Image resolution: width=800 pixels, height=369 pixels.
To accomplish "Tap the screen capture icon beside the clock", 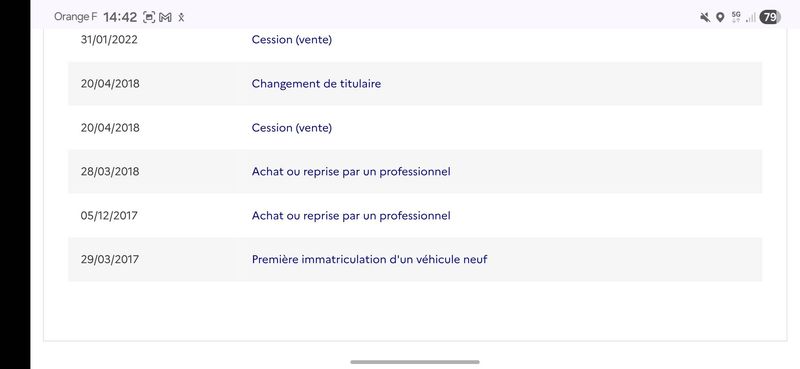I will tap(148, 17).
